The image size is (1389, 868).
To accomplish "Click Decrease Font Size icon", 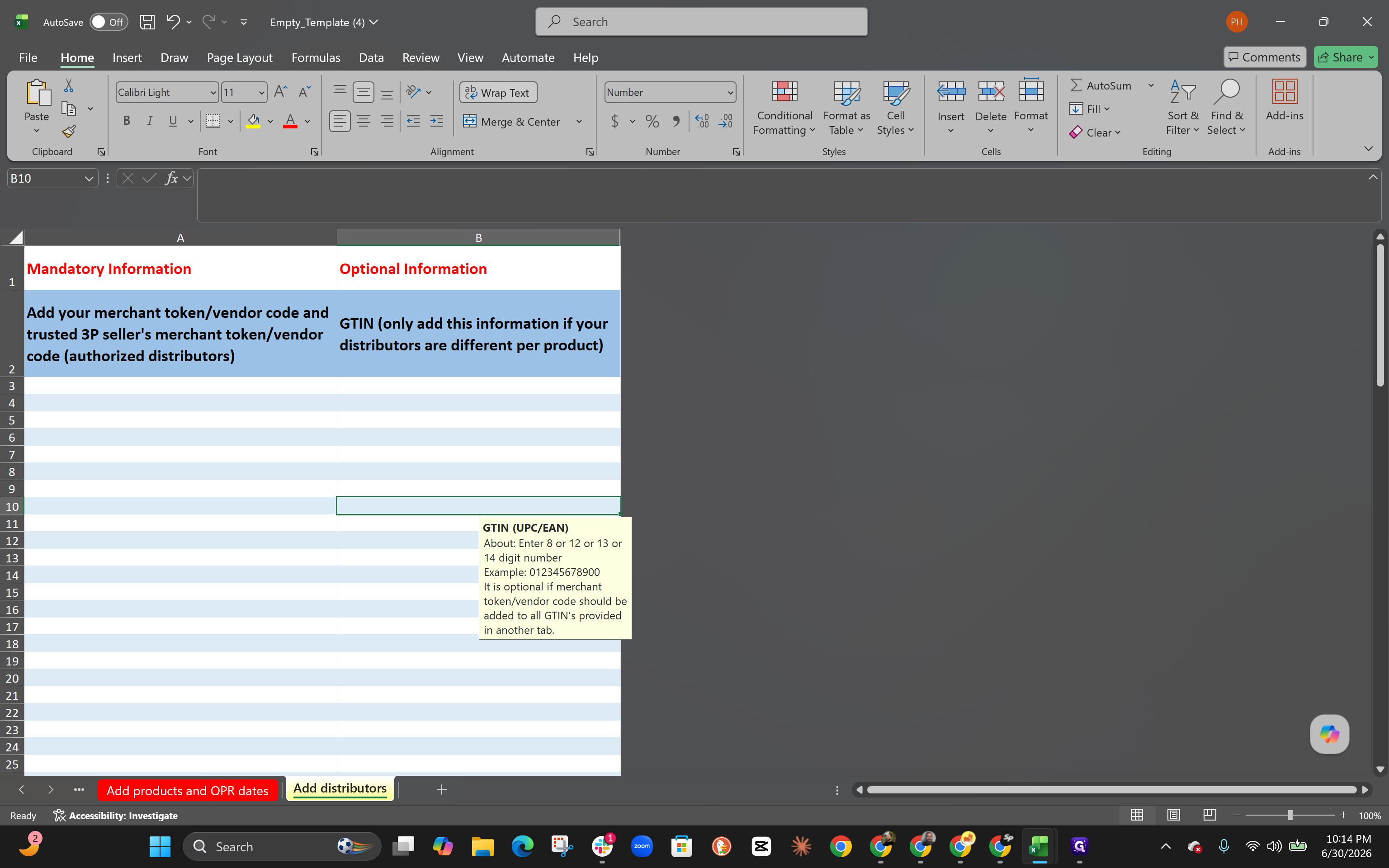I will (x=304, y=92).
